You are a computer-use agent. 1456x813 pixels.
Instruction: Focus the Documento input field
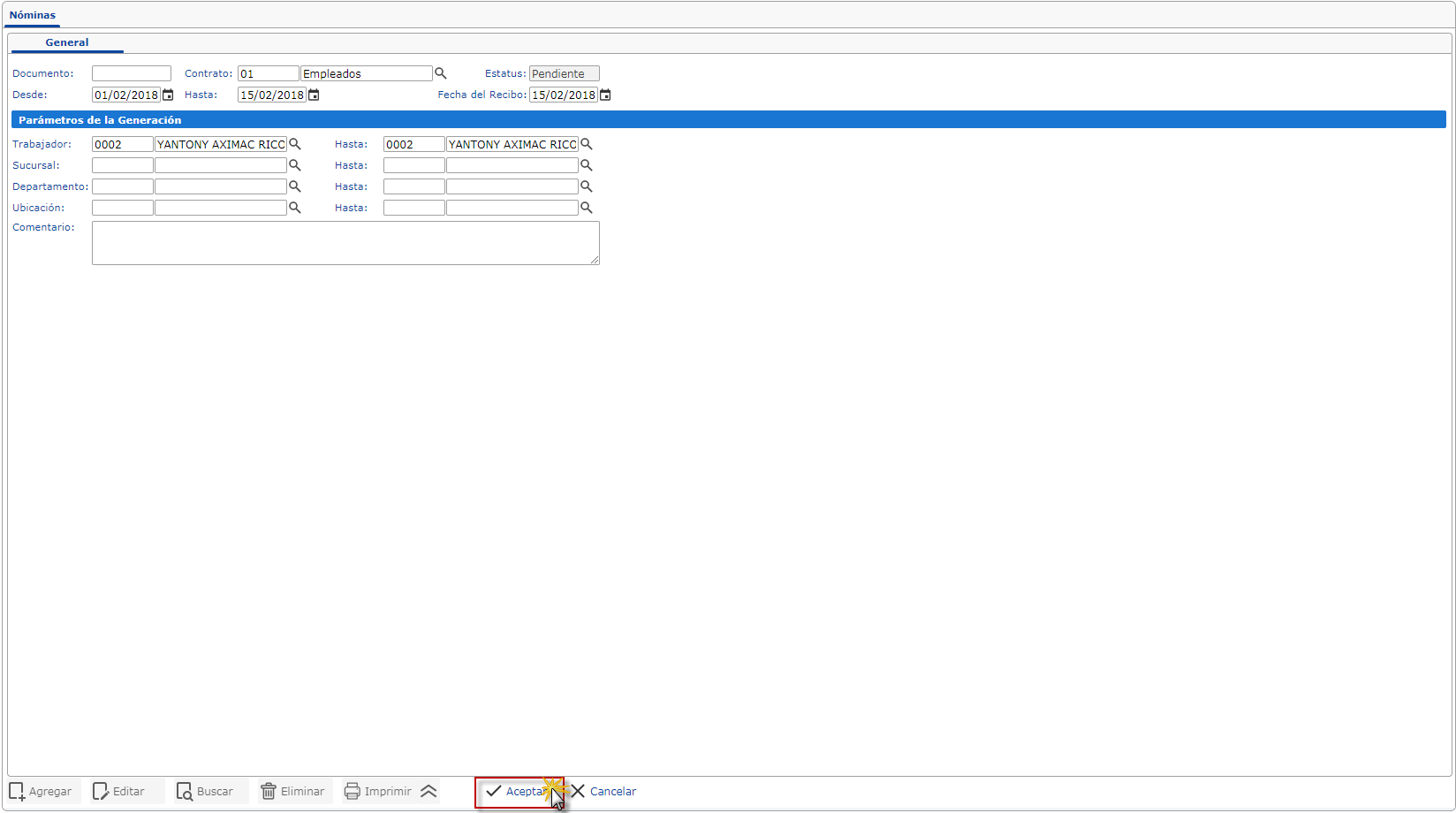pyautogui.click(x=132, y=73)
